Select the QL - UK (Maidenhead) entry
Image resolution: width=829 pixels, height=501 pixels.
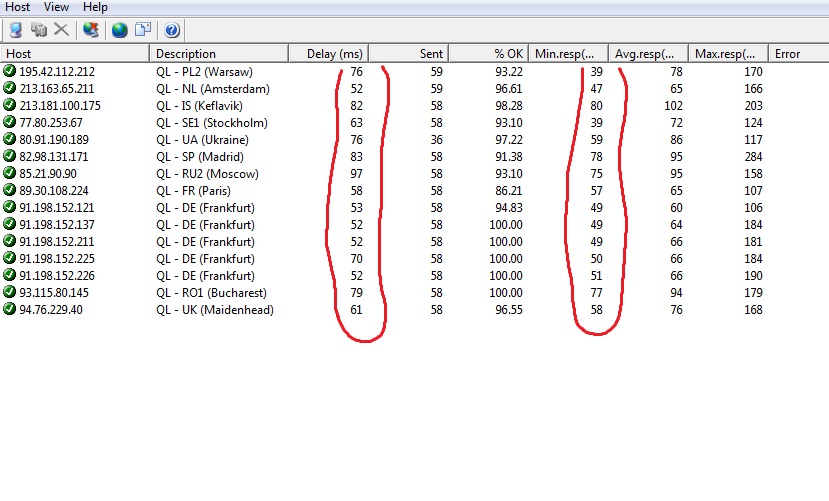tap(214, 310)
